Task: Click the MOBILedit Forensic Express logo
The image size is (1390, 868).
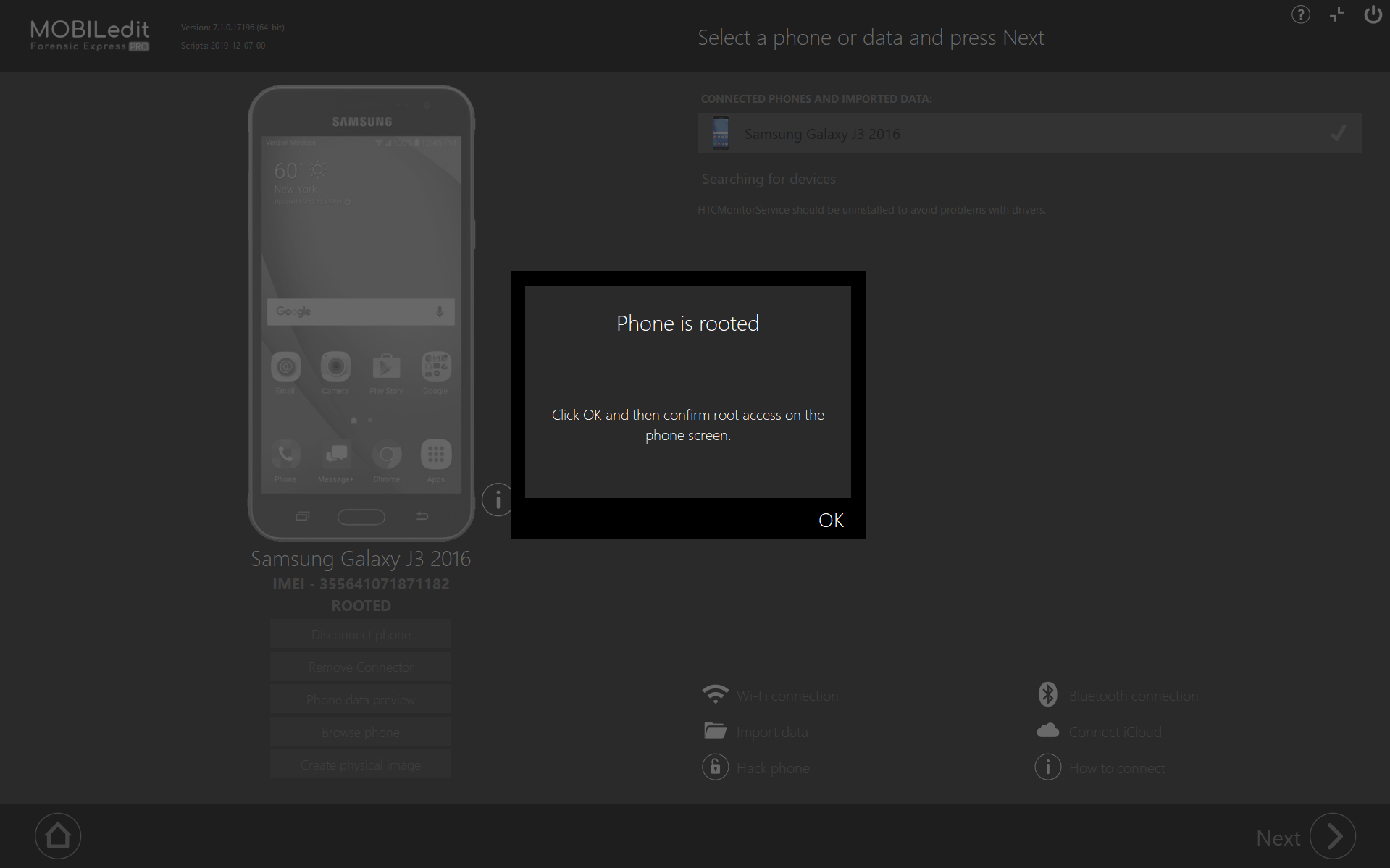Action: (x=90, y=35)
